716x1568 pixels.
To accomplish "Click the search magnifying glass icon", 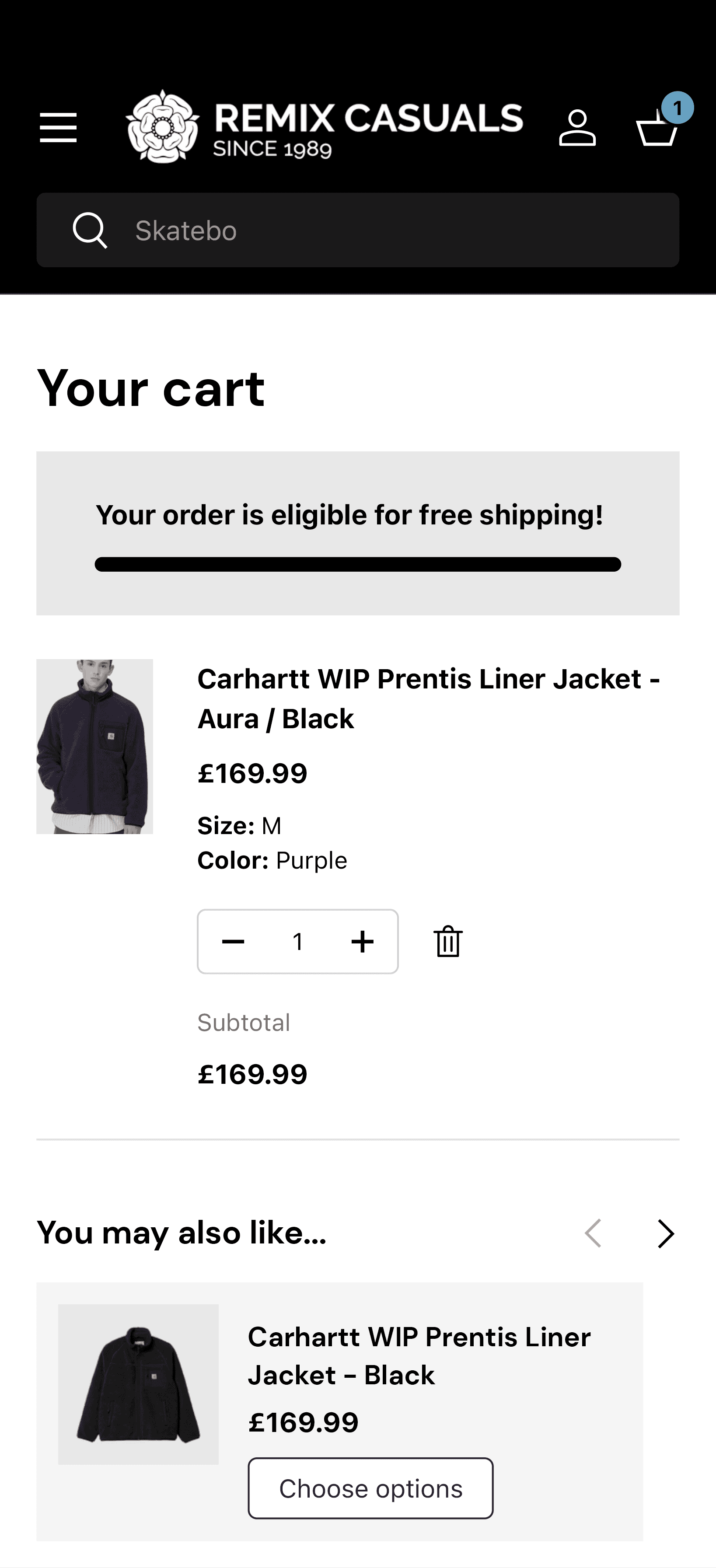I will (90, 230).
